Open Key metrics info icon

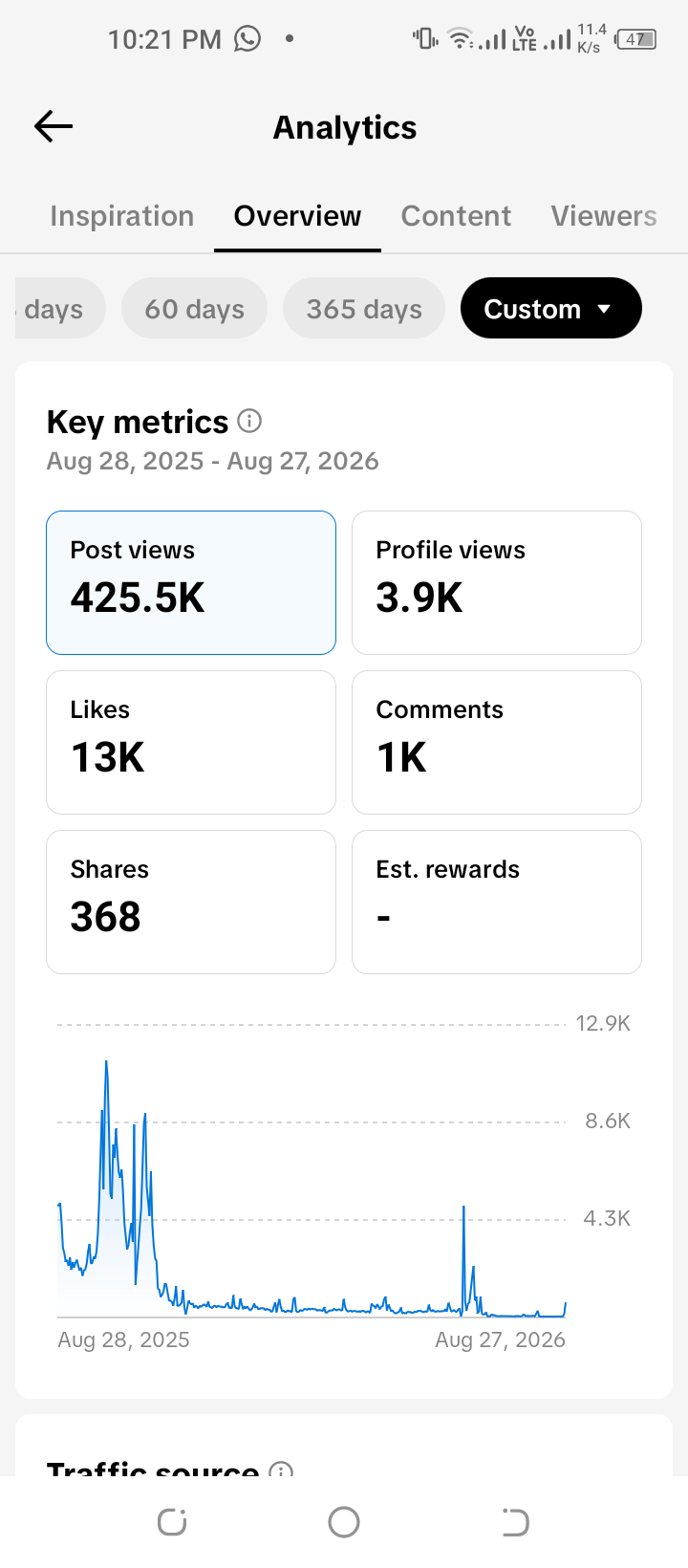pos(249,421)
